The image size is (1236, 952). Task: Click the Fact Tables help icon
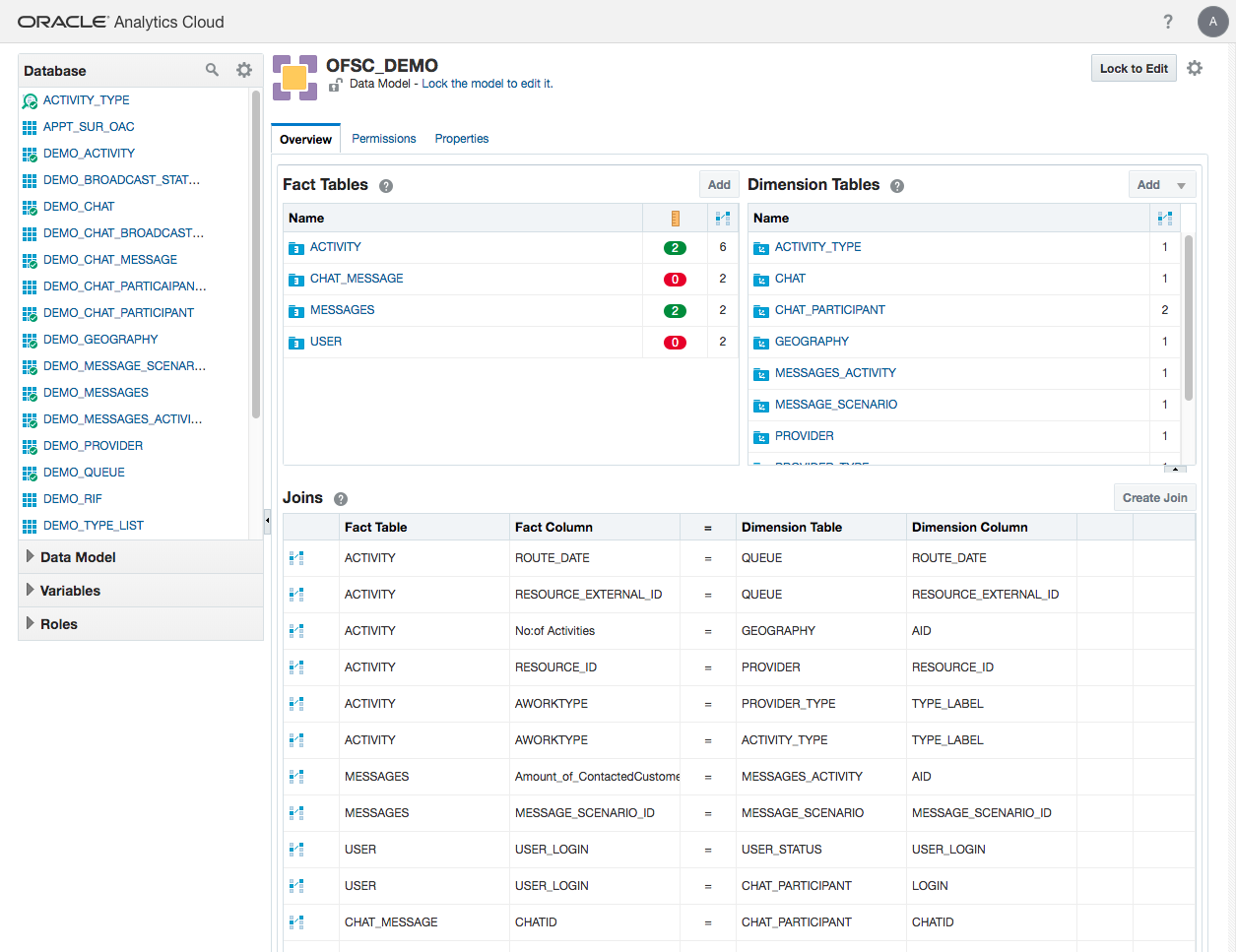point(386,186)
